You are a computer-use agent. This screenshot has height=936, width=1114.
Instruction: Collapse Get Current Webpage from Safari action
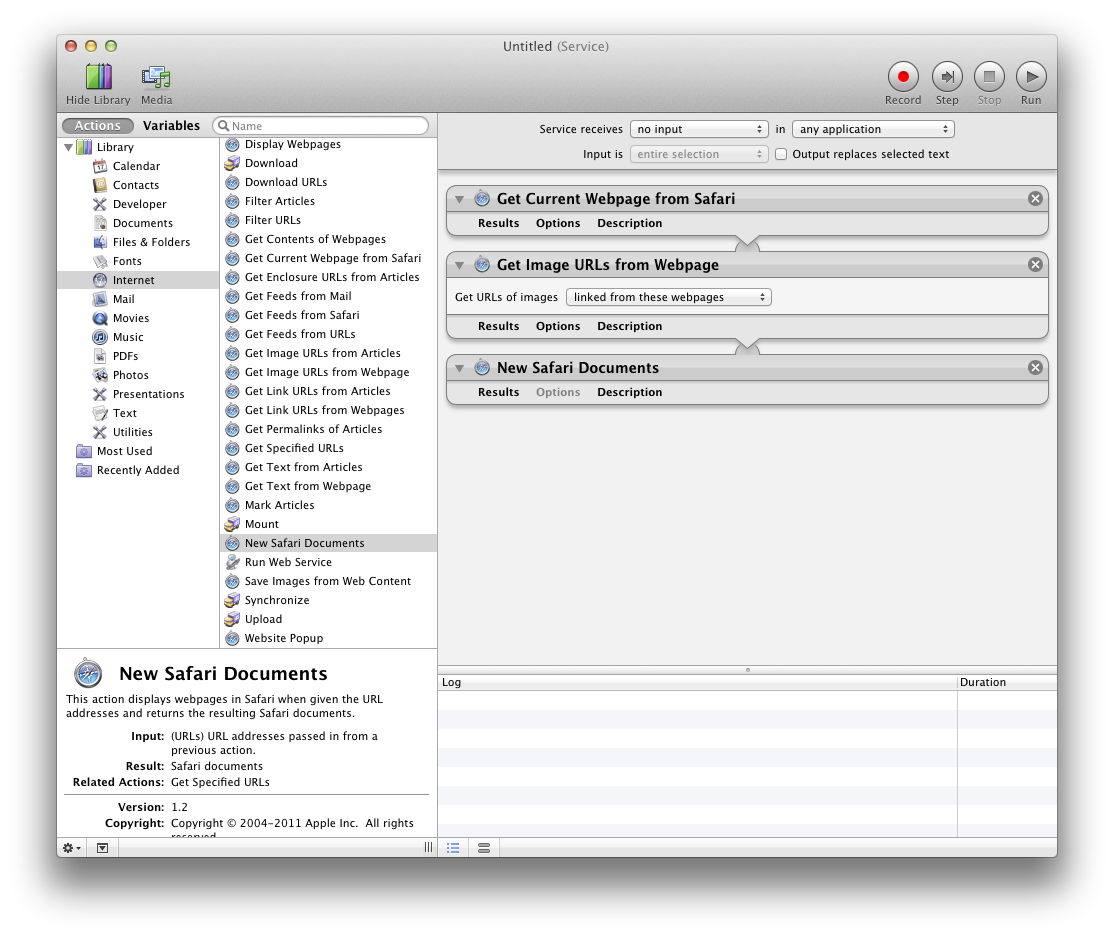click(460, 200)
